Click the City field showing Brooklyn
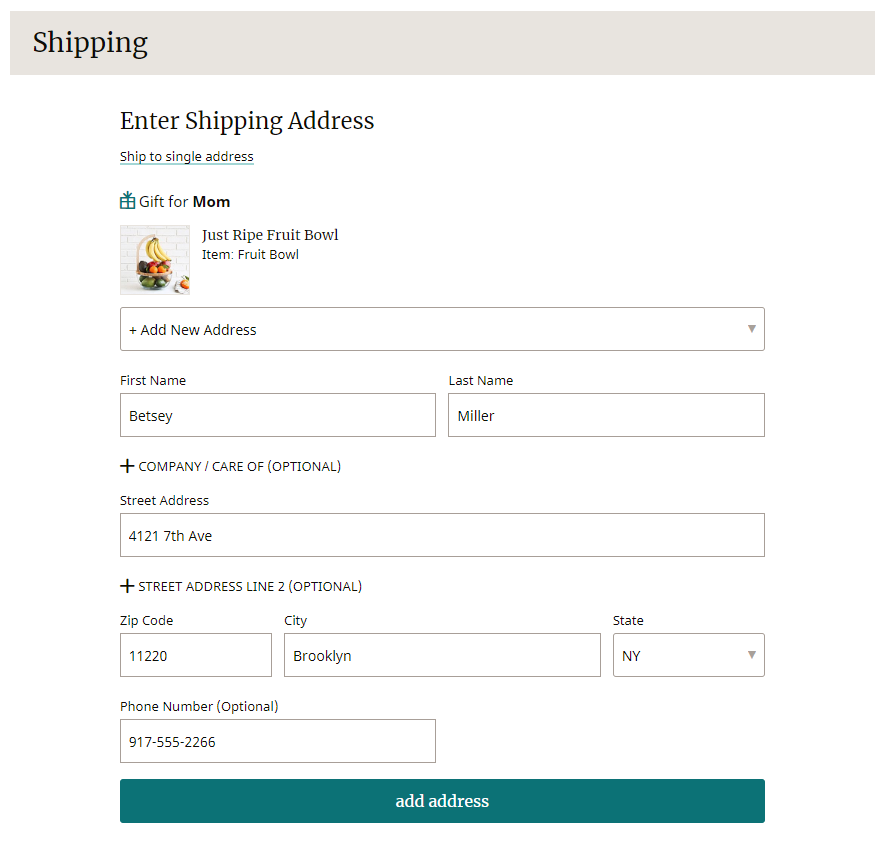 click(x=442, y=655)
